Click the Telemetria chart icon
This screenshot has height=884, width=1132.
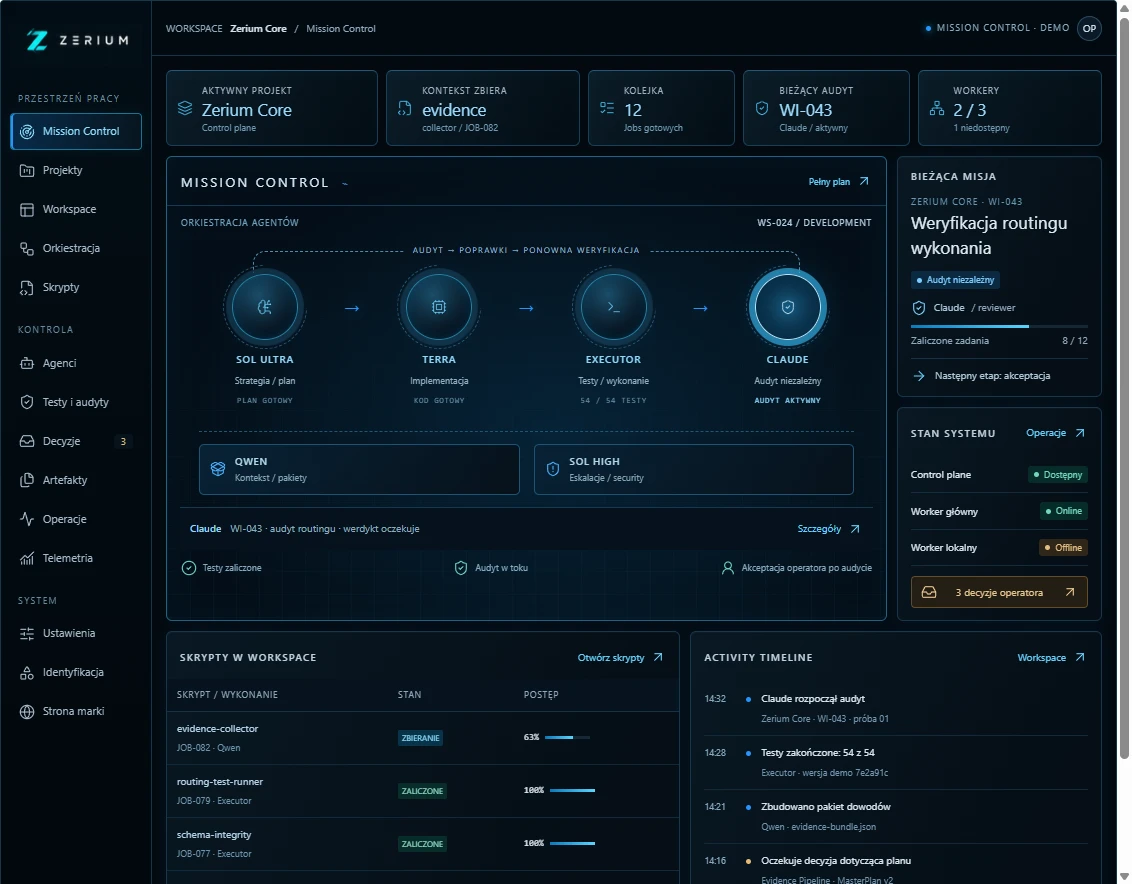tap(27, 558)
